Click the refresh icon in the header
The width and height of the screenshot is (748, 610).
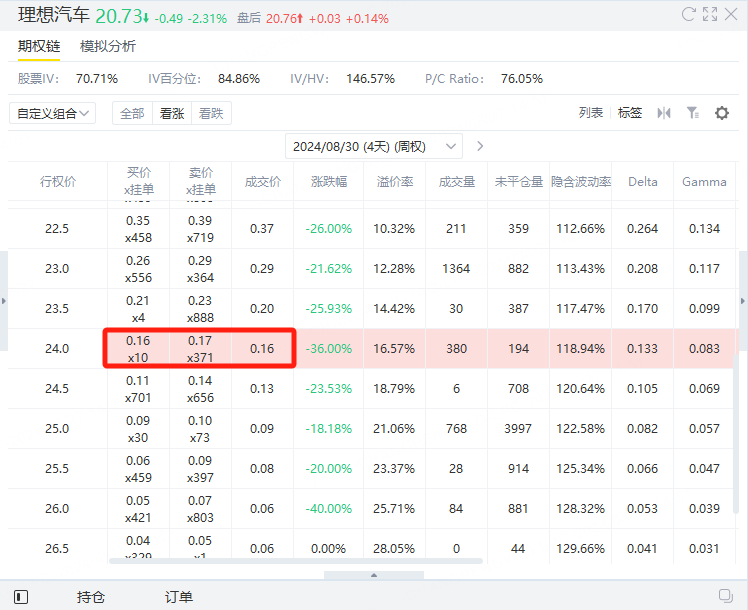(688, 14)
